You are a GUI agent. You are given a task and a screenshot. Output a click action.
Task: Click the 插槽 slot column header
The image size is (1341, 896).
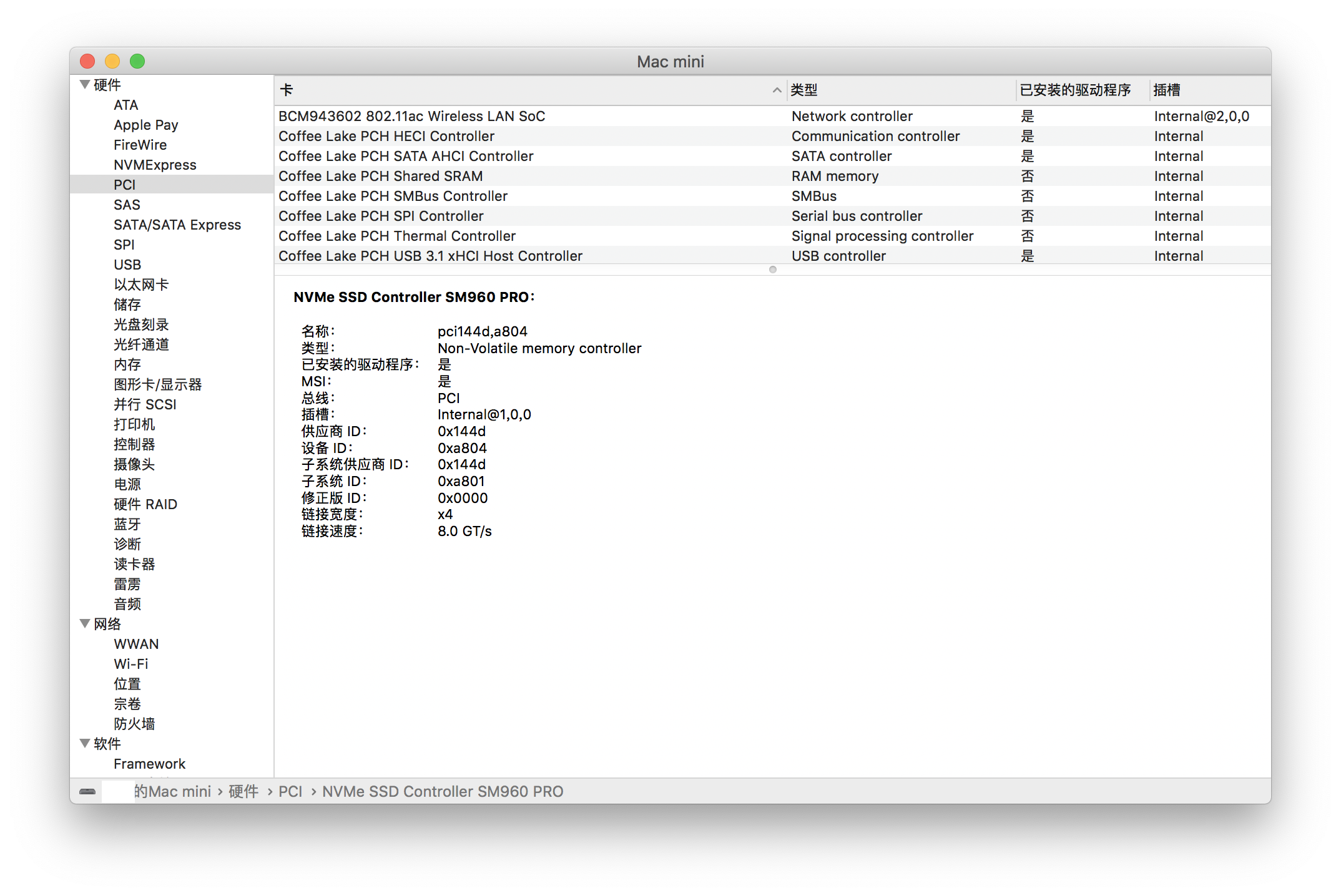[1166, 90]
